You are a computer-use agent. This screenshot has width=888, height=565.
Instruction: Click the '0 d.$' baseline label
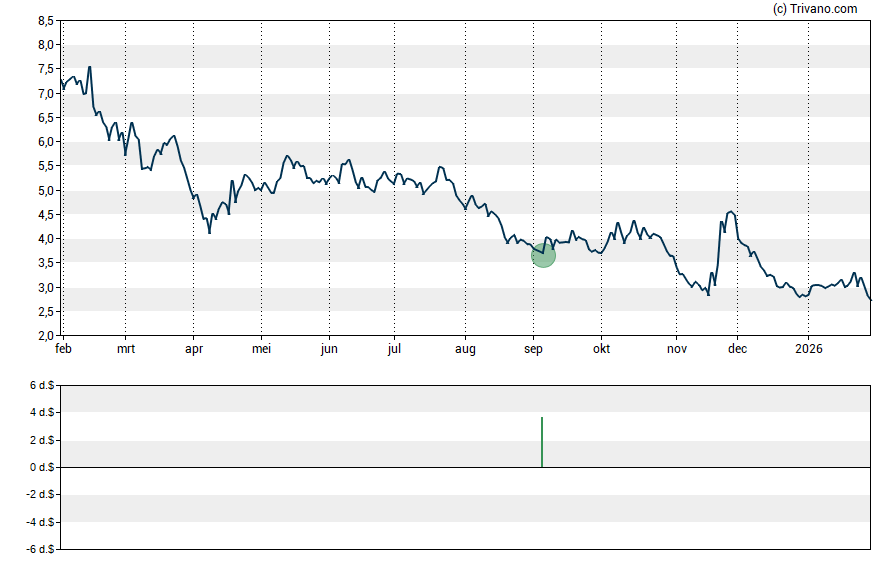pos(38,467)
